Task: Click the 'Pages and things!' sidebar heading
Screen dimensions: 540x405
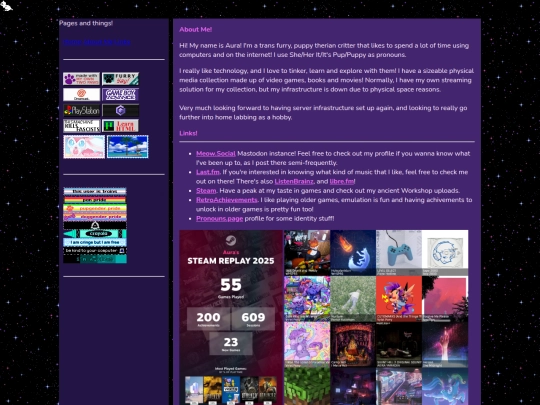Action: (x=86, y=23)
